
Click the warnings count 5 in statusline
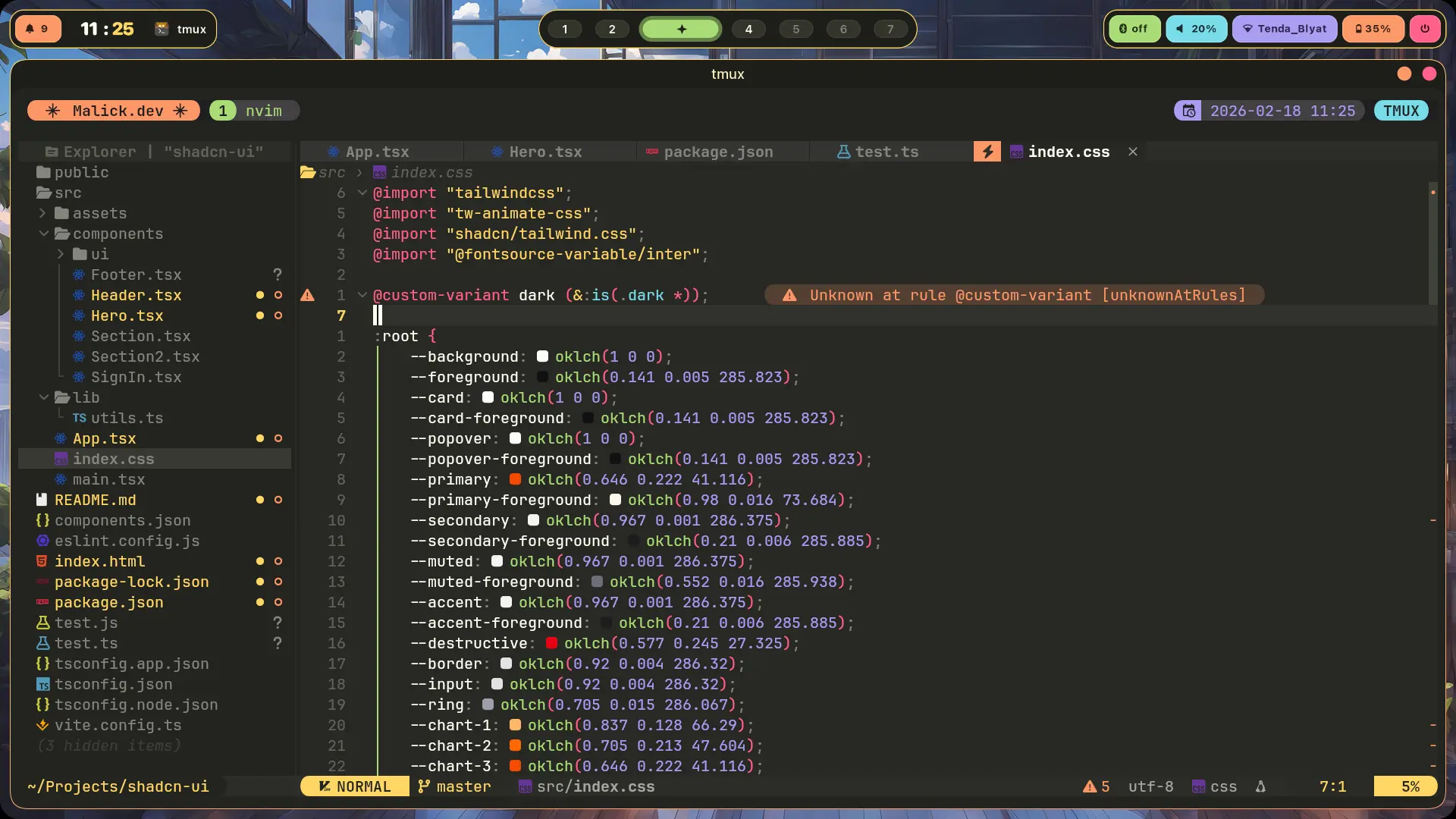click(x=1097, y=786)
